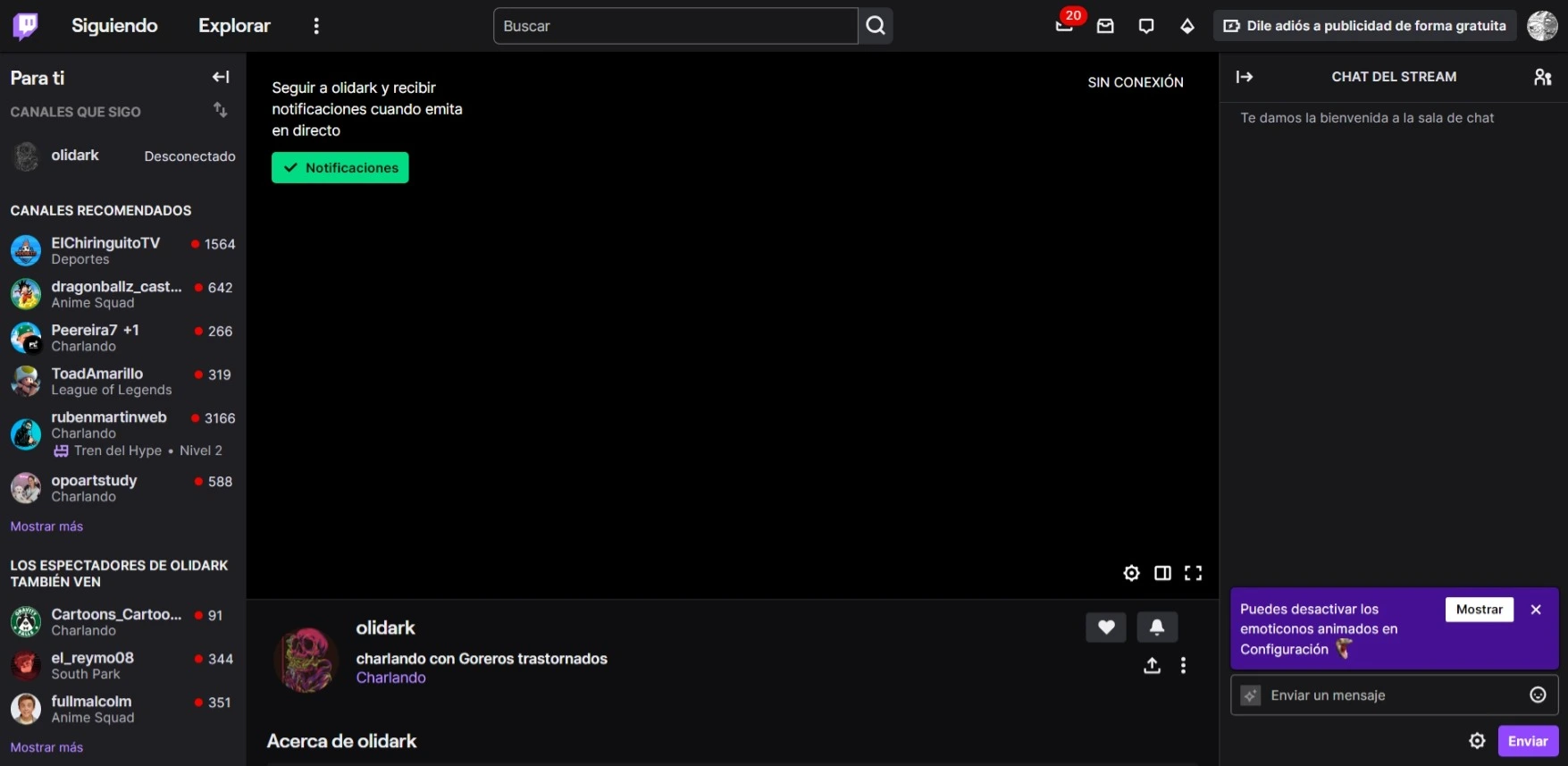The height and width of the screenshot is (766, 1568).
Task: Click the ad-free publicidad gratuita button
Action: 1364,26
